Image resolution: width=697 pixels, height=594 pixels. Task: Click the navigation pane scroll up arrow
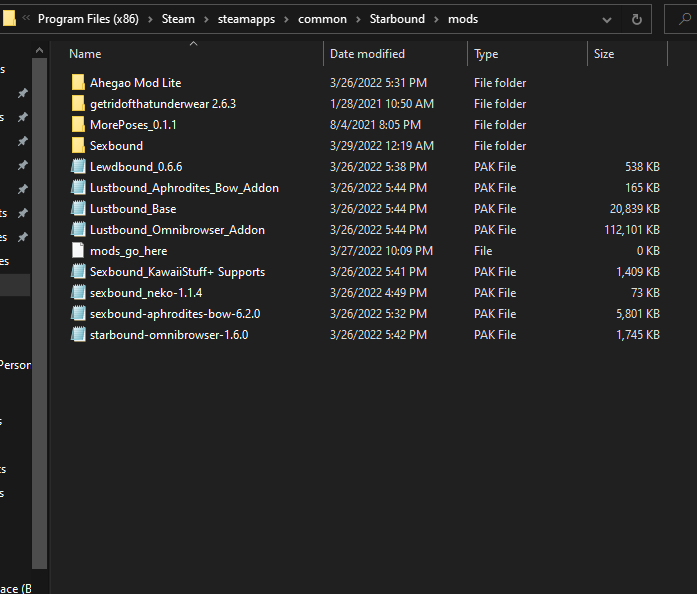pos(40,51)
